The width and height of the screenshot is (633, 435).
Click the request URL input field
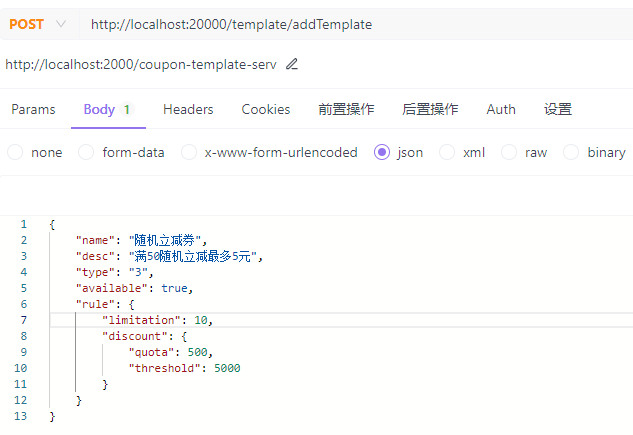(355, 24)
